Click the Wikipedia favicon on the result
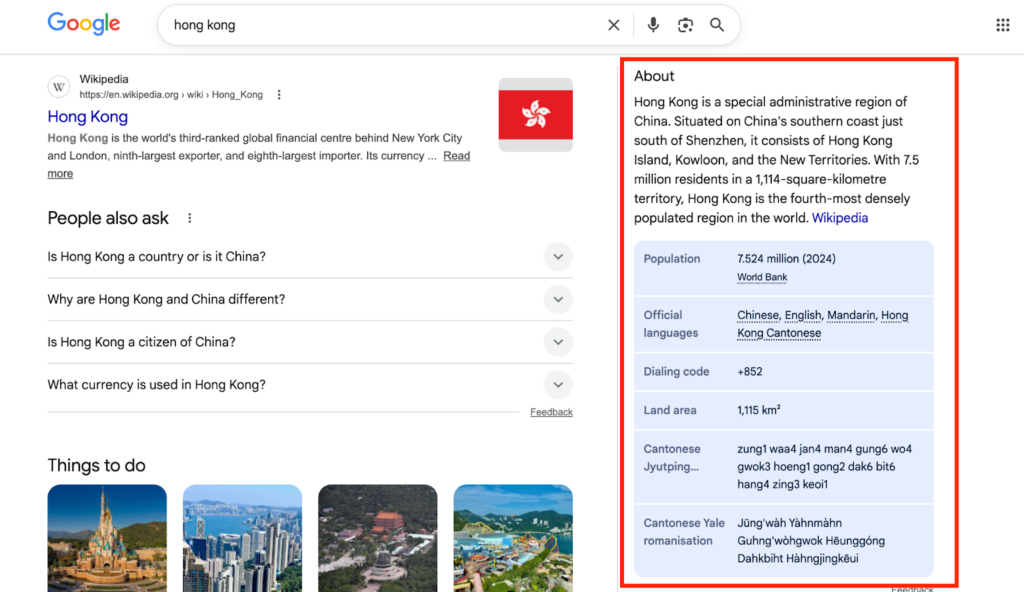 click(59, 87)
